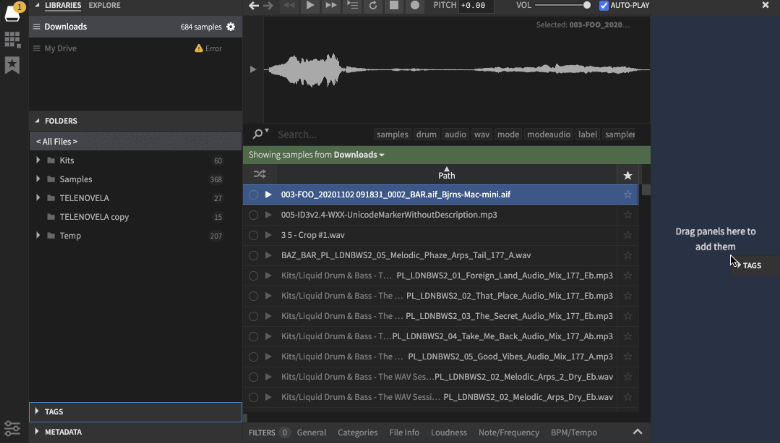Disable the AUTO-PLAY checkbox
Image resolution: width=780 pixels, height=443 pixels.
pyautogui.click(x=604, y=6)
